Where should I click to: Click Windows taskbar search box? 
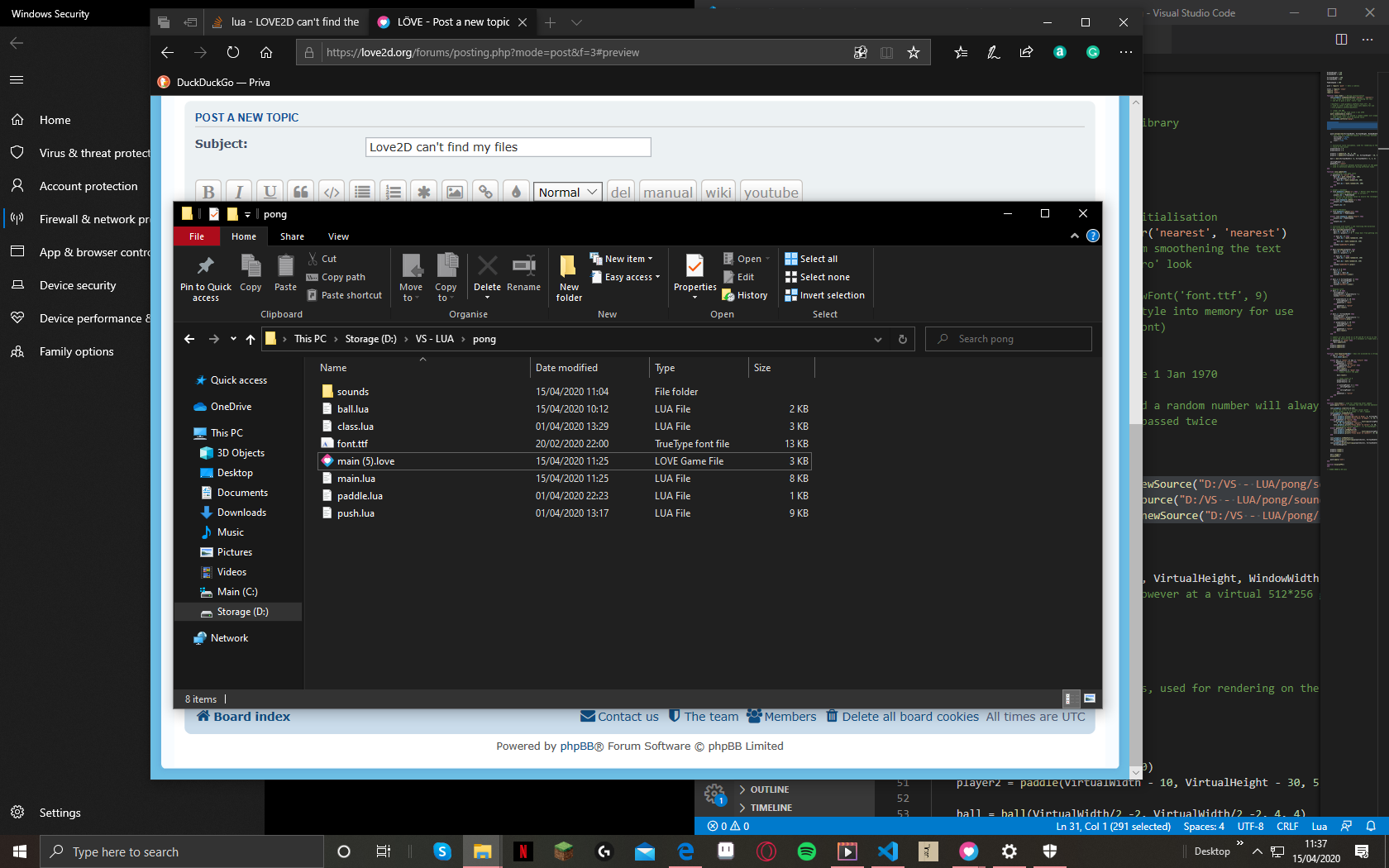point(181,851)
